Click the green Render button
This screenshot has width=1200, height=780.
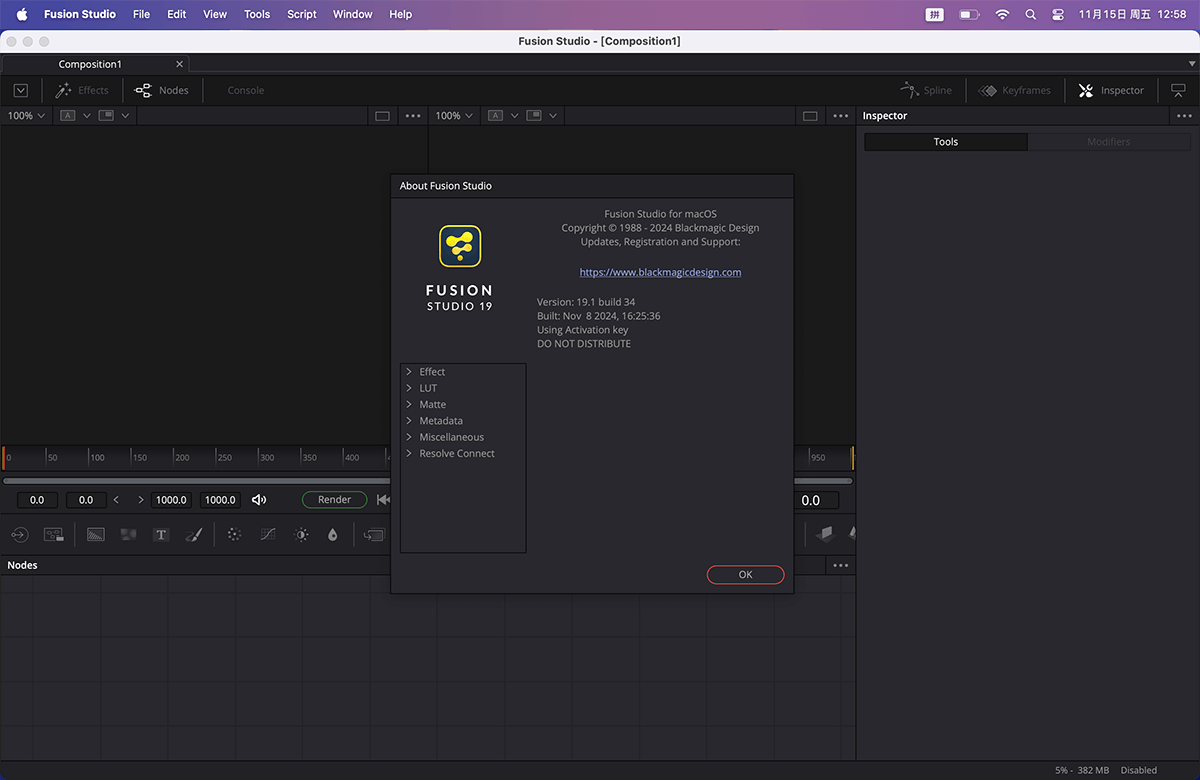point(334,500)
